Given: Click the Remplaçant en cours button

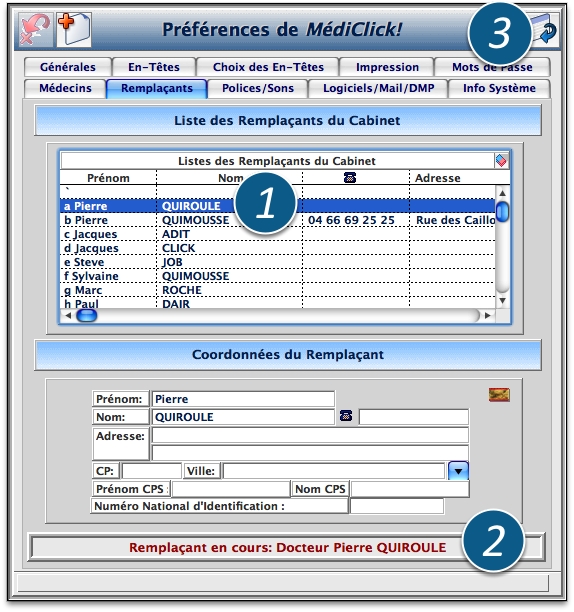Looking at the screenshot, I should pos(287,547).
